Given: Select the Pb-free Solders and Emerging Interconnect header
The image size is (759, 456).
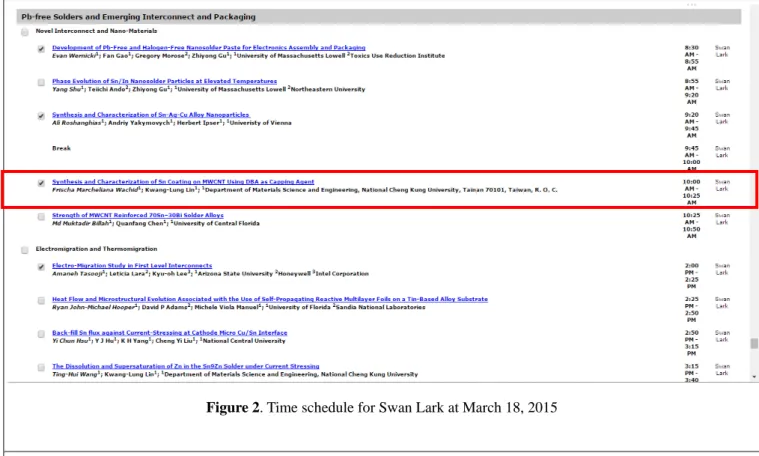Looking at the screenshot, I should (138, 16).
